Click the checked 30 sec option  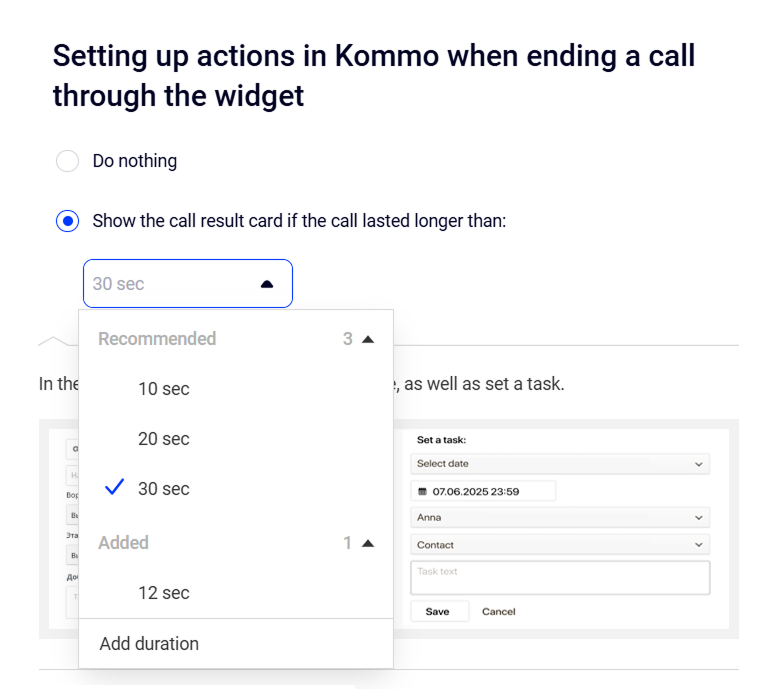(x=164, y=489)
